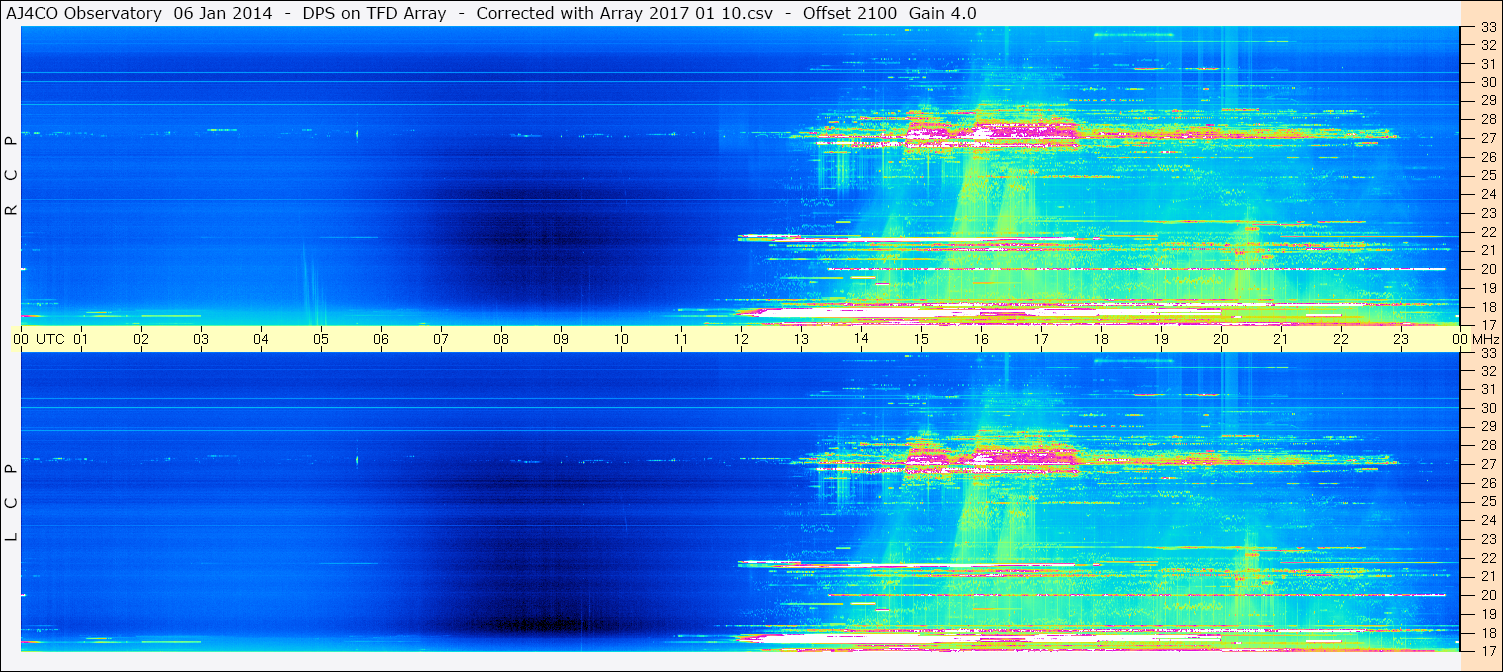
Task: Select the 13 hour tick label
Action: [x=801, y=339]
